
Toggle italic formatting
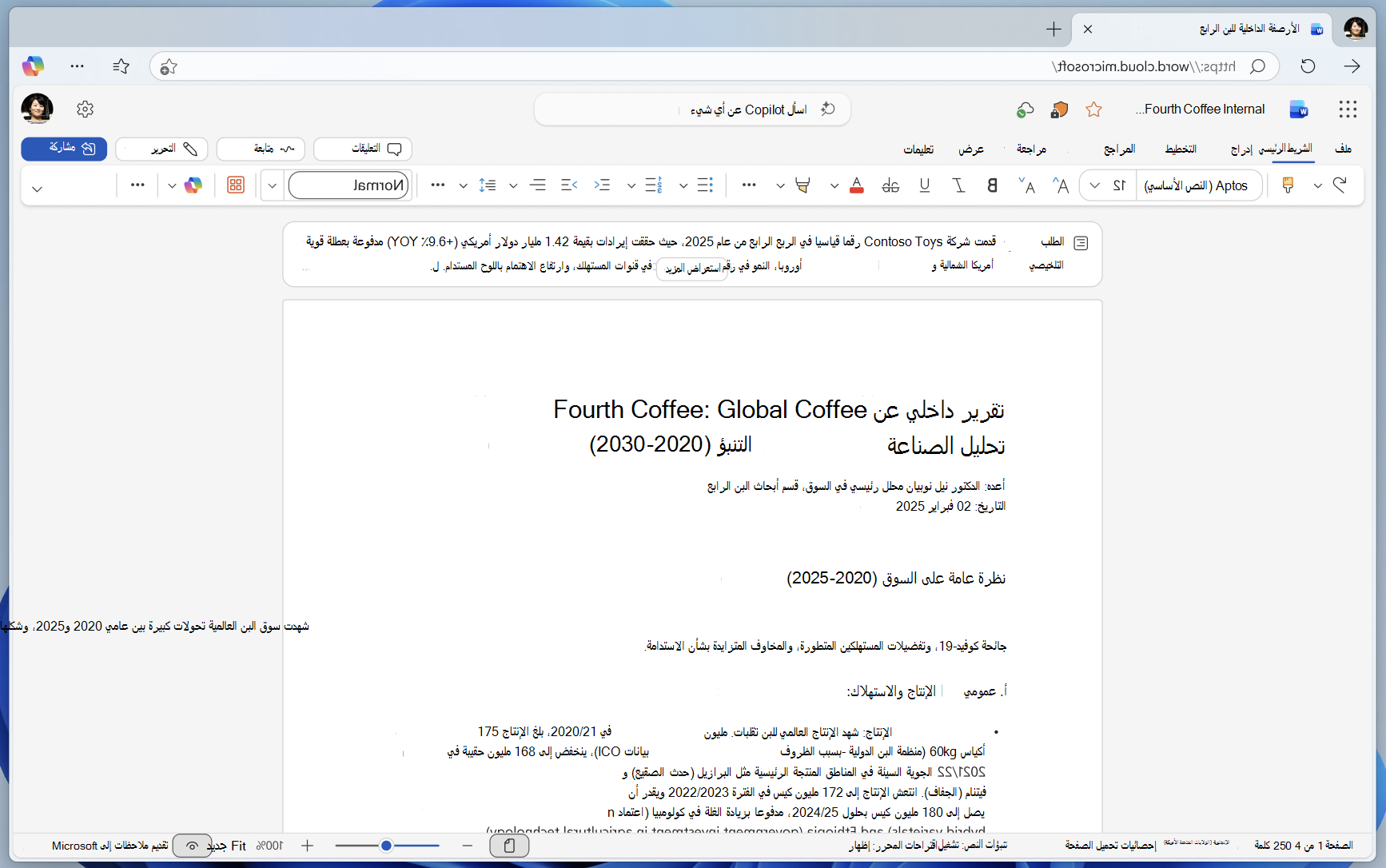[958, 185]
